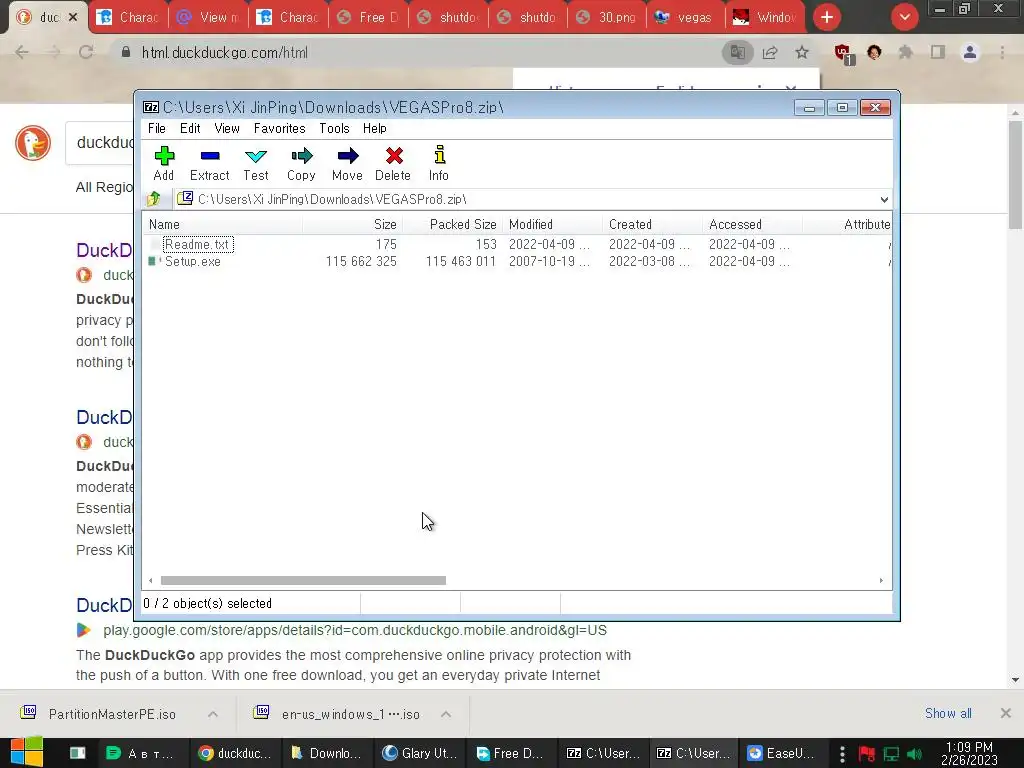Open the File menu in 7-Zip
This screenshot has height=768, width=1024.
[x=157, y=129]
